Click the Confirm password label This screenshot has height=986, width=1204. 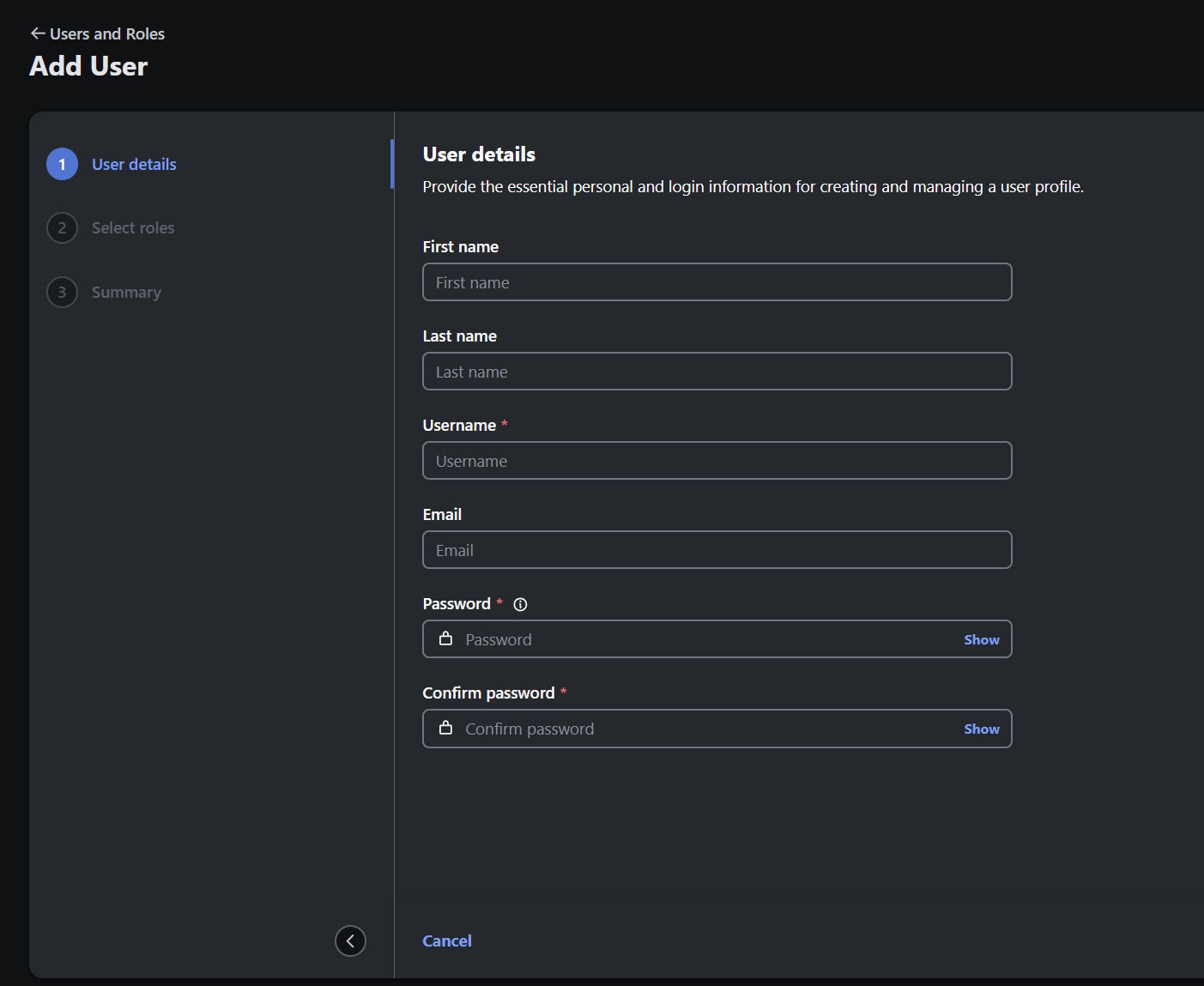488,693
